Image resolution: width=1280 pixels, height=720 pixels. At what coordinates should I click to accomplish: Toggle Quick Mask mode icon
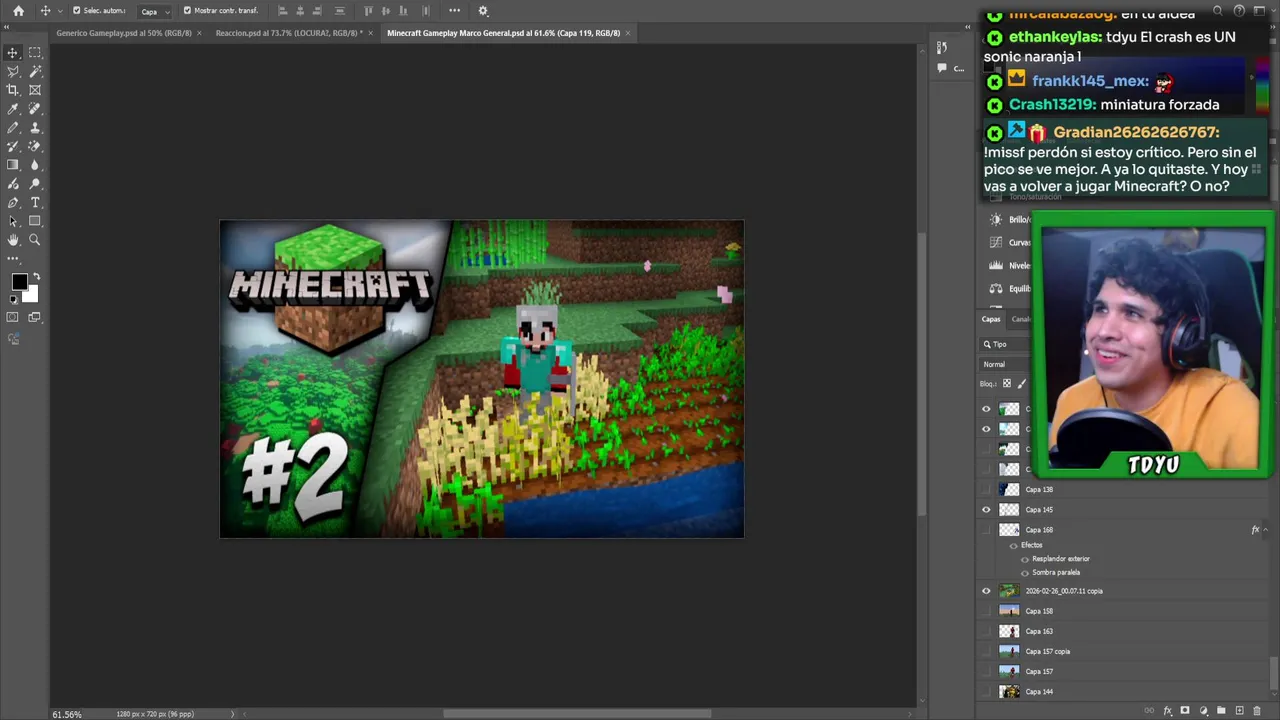coord(13,317)
